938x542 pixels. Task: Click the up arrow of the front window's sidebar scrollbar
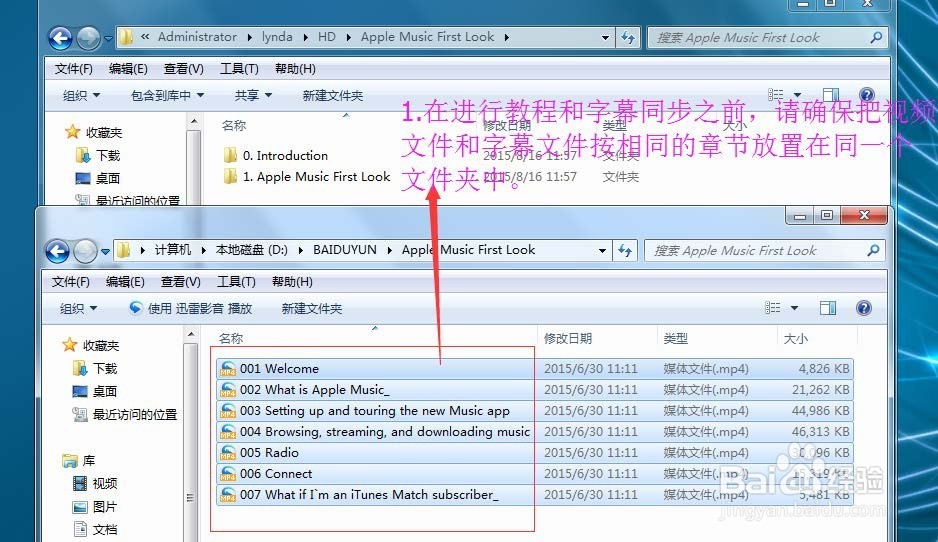pyautogui.click(x=191, y=334)
